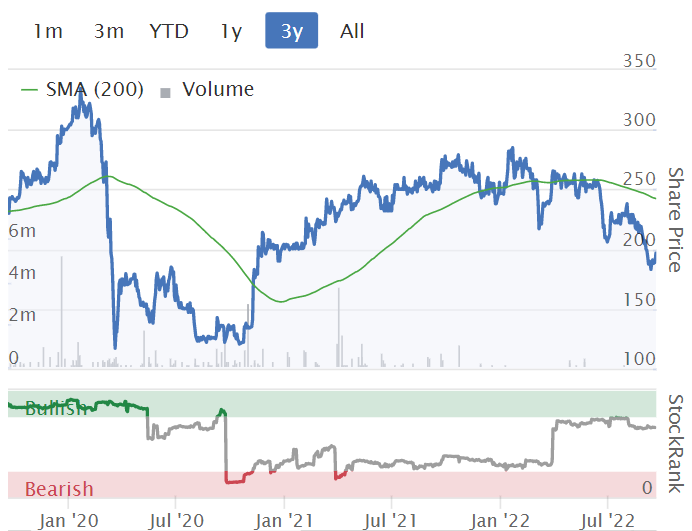Click the active 3y range button

(291, 30)
